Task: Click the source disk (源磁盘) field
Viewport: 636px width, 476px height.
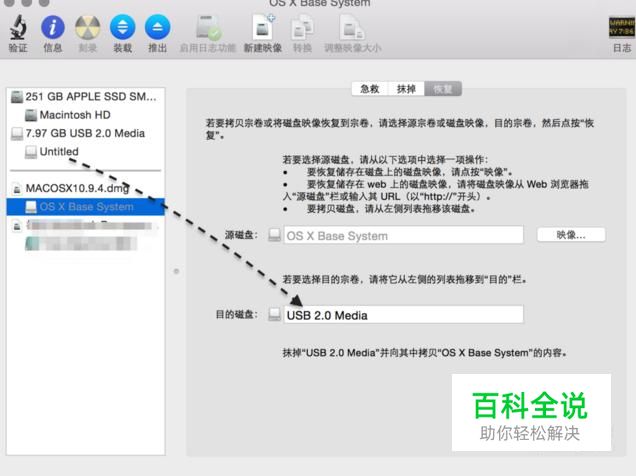Action: tap(404, 235)
